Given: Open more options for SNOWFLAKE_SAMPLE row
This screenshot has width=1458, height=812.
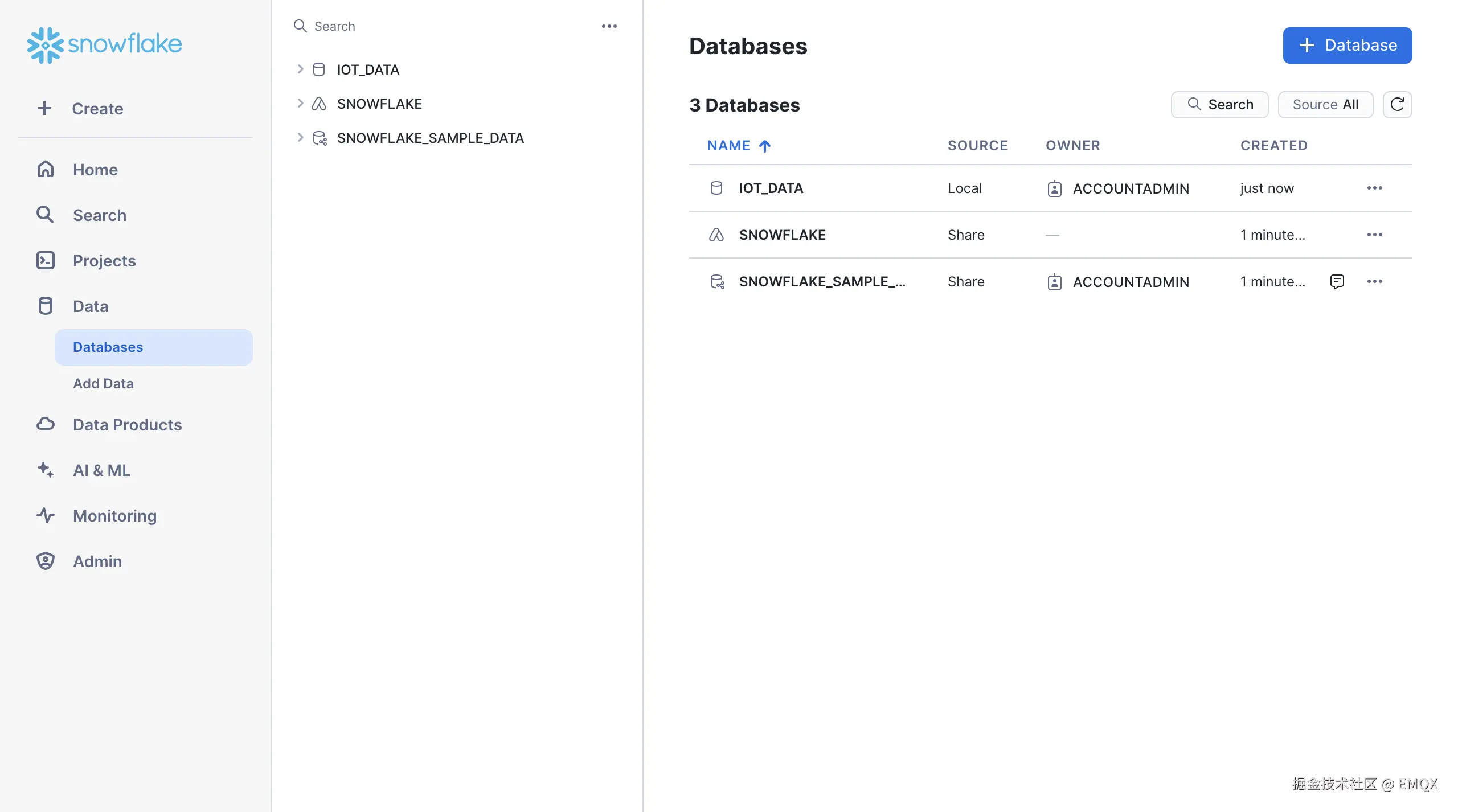Looking at the screenshot, I should 1374,281.
